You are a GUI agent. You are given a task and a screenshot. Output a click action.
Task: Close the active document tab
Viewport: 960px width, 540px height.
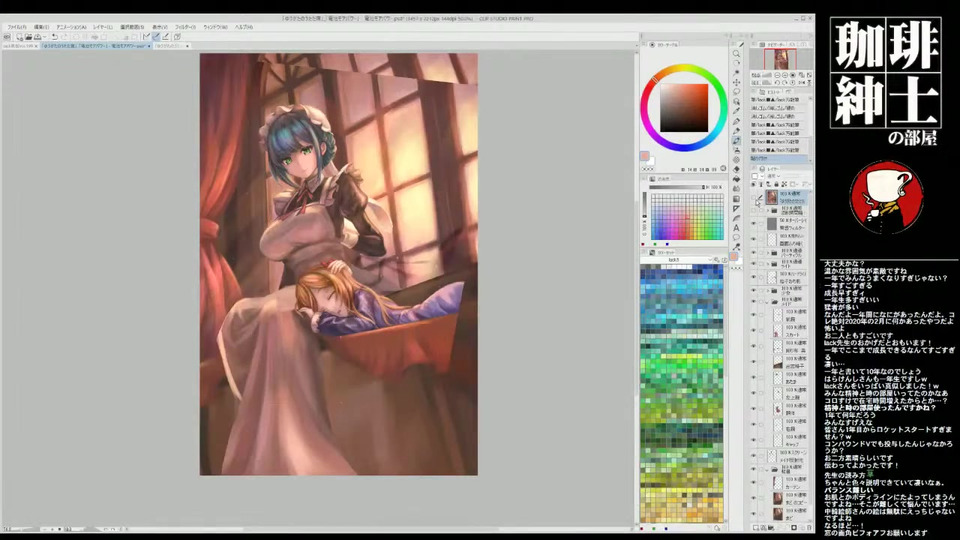pyautogui.click(x=149, y=46)
